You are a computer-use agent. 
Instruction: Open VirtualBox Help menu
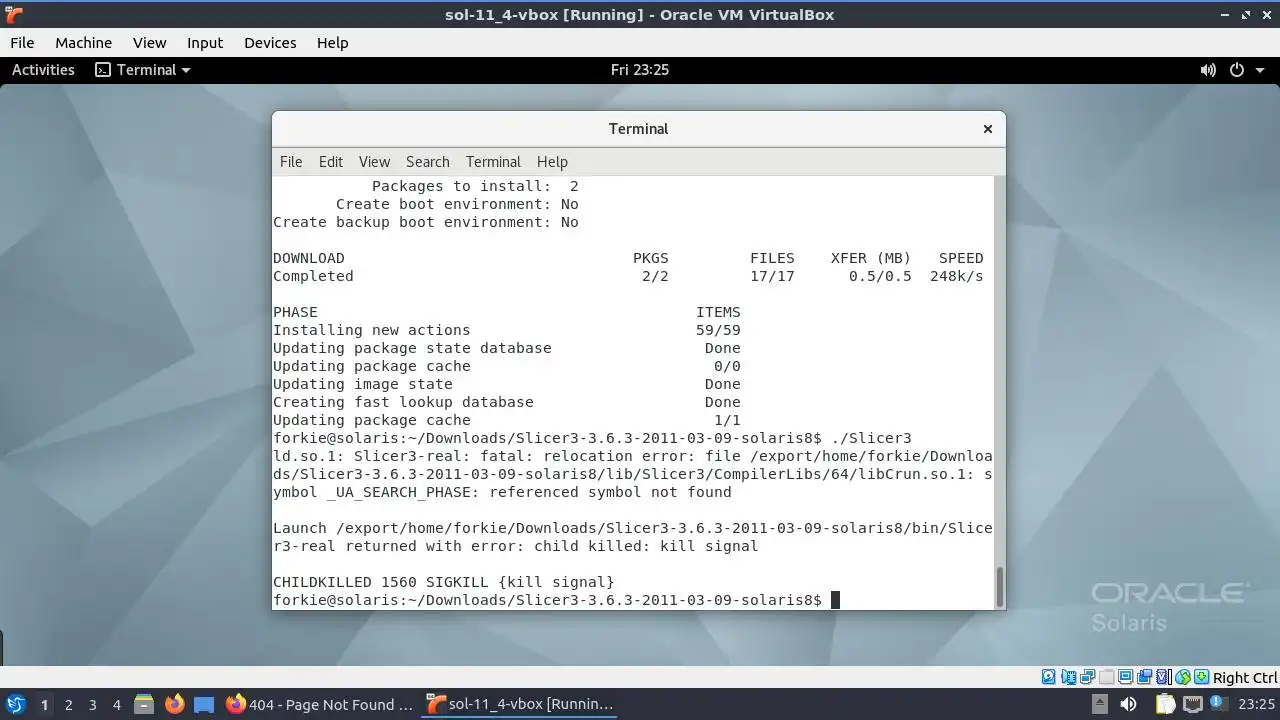click(332, 43)
